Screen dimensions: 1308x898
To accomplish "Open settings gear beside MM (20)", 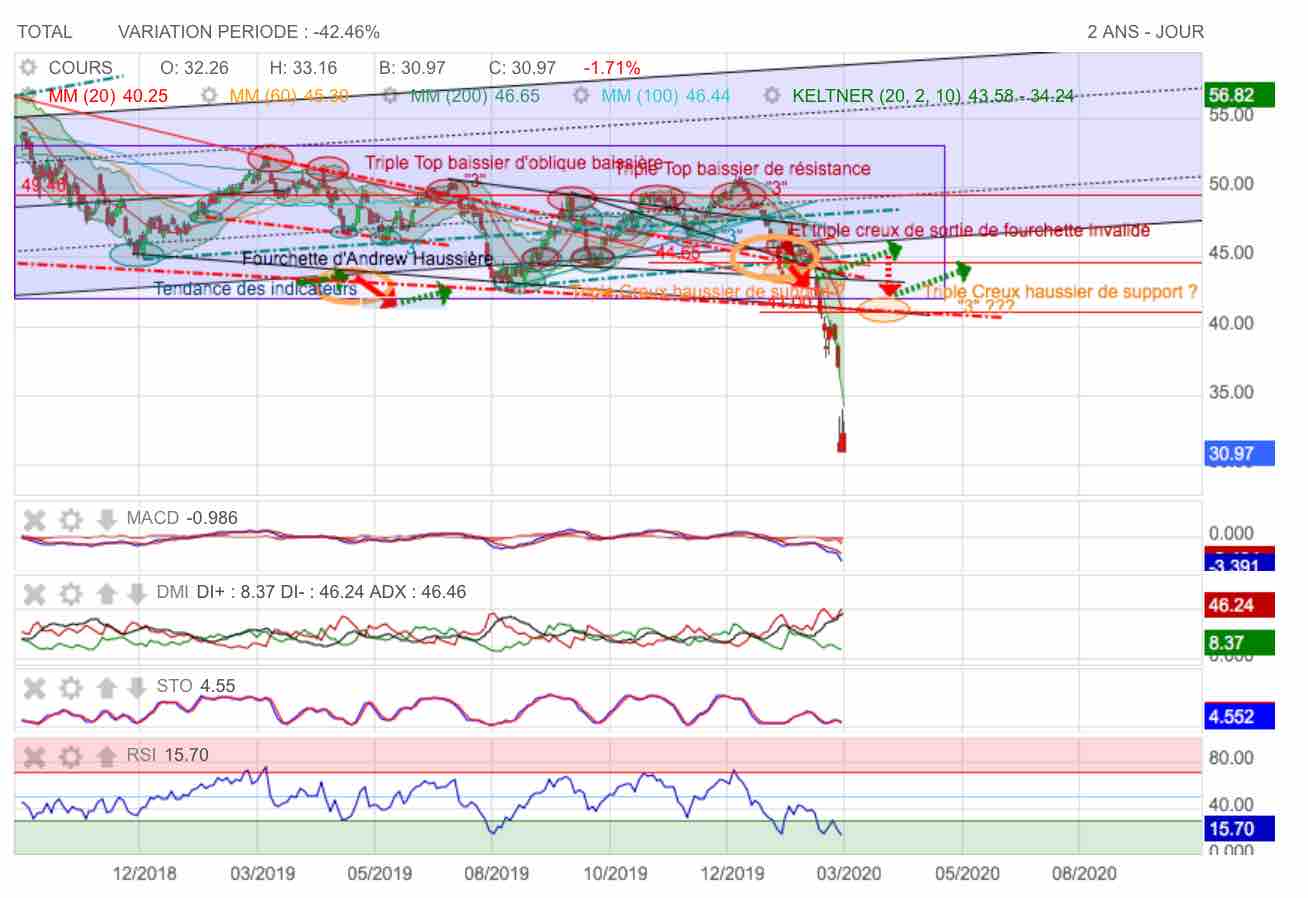I will tap(29, 96).
